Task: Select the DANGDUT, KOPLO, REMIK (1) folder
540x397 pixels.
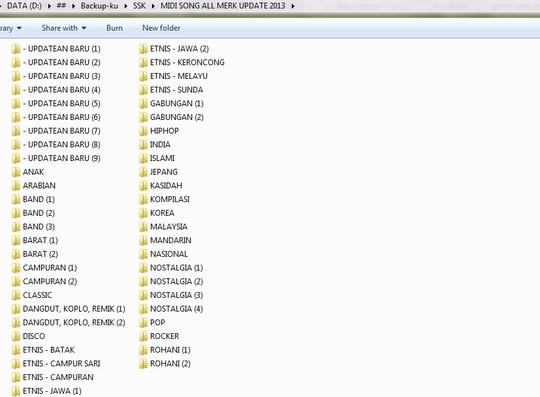Action: (x=69, y=309)
